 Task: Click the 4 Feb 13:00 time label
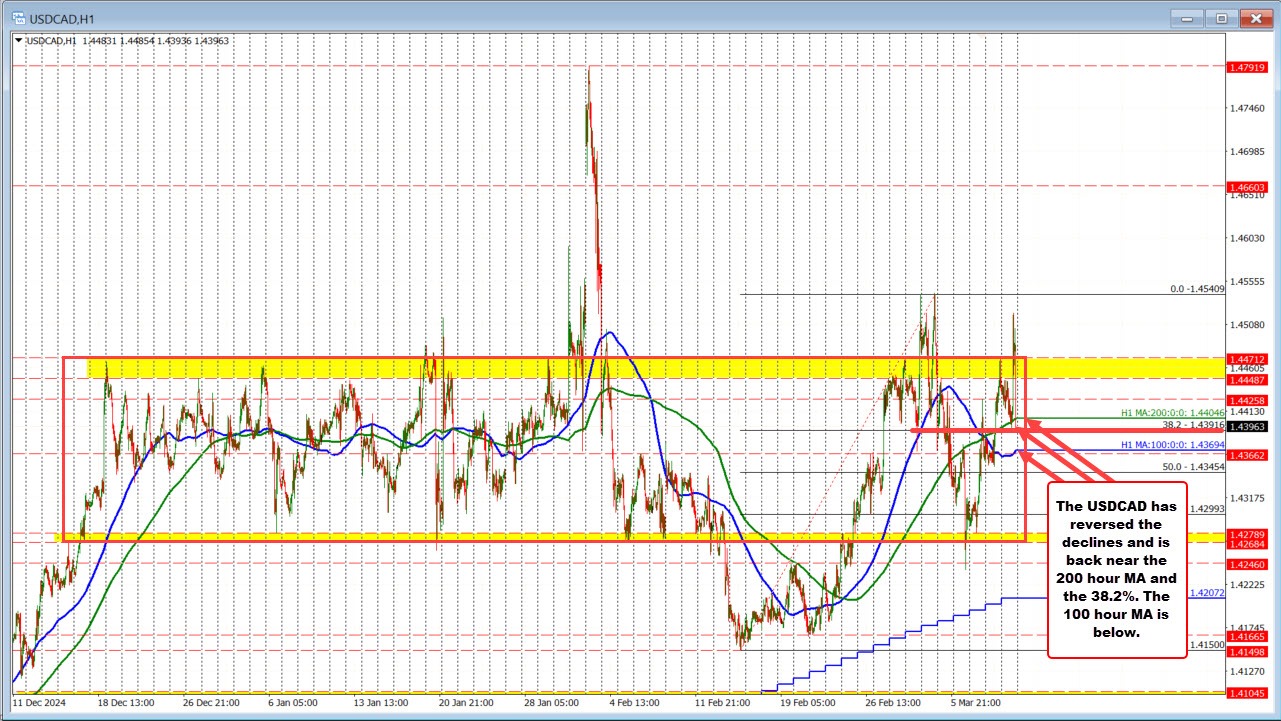coord(635,702)
